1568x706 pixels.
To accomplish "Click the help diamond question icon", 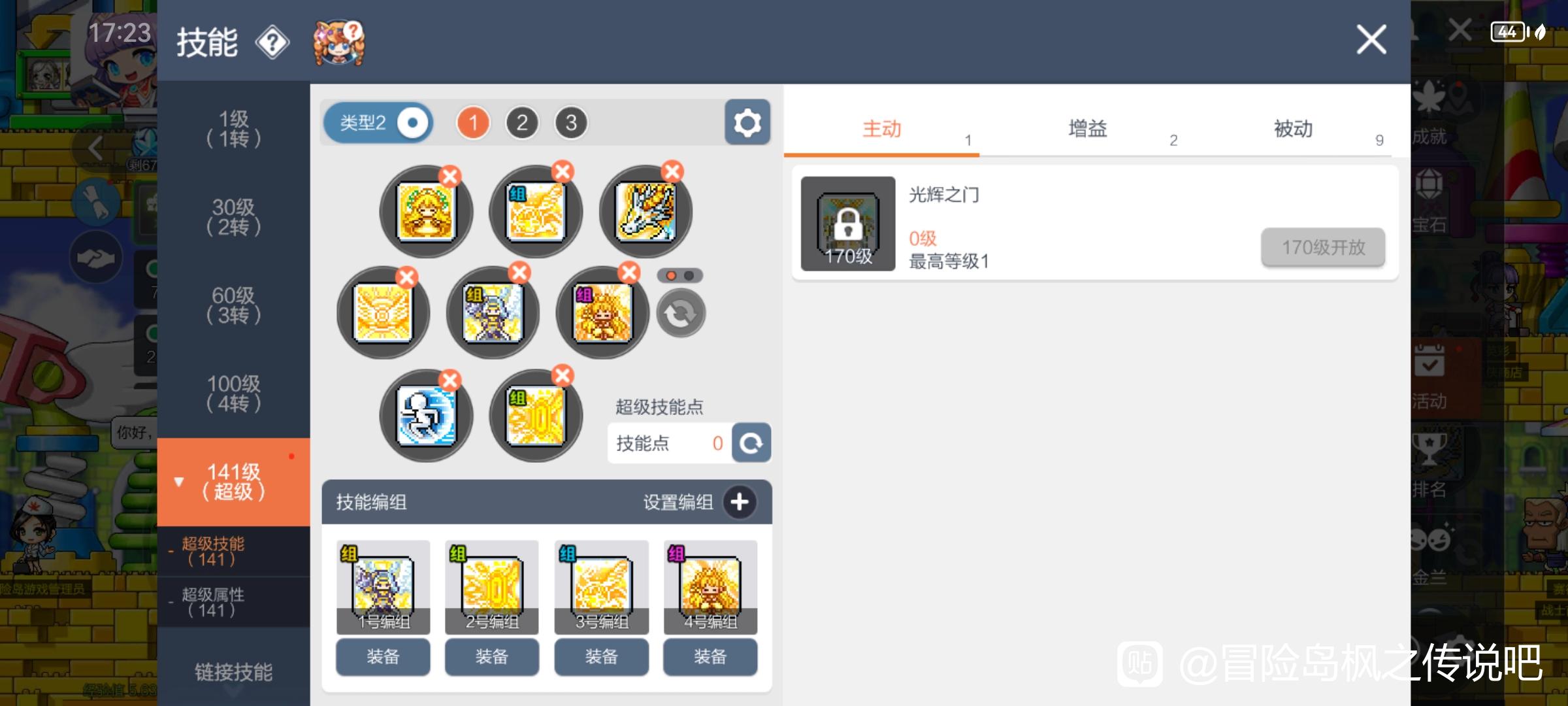I will click(x=272, y=42).
